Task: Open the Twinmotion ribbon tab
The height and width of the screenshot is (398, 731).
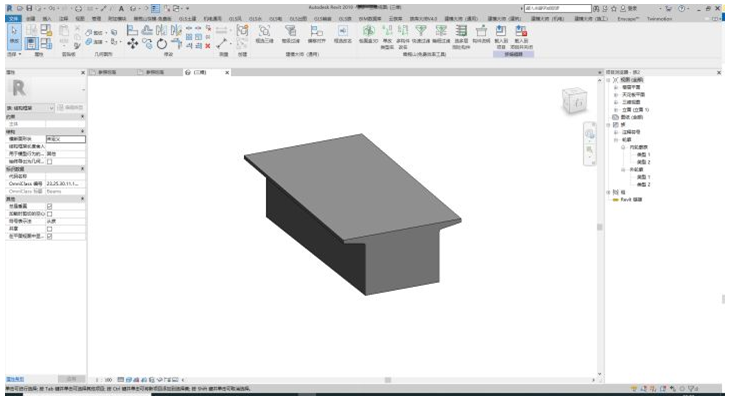Action: (659, 19)
